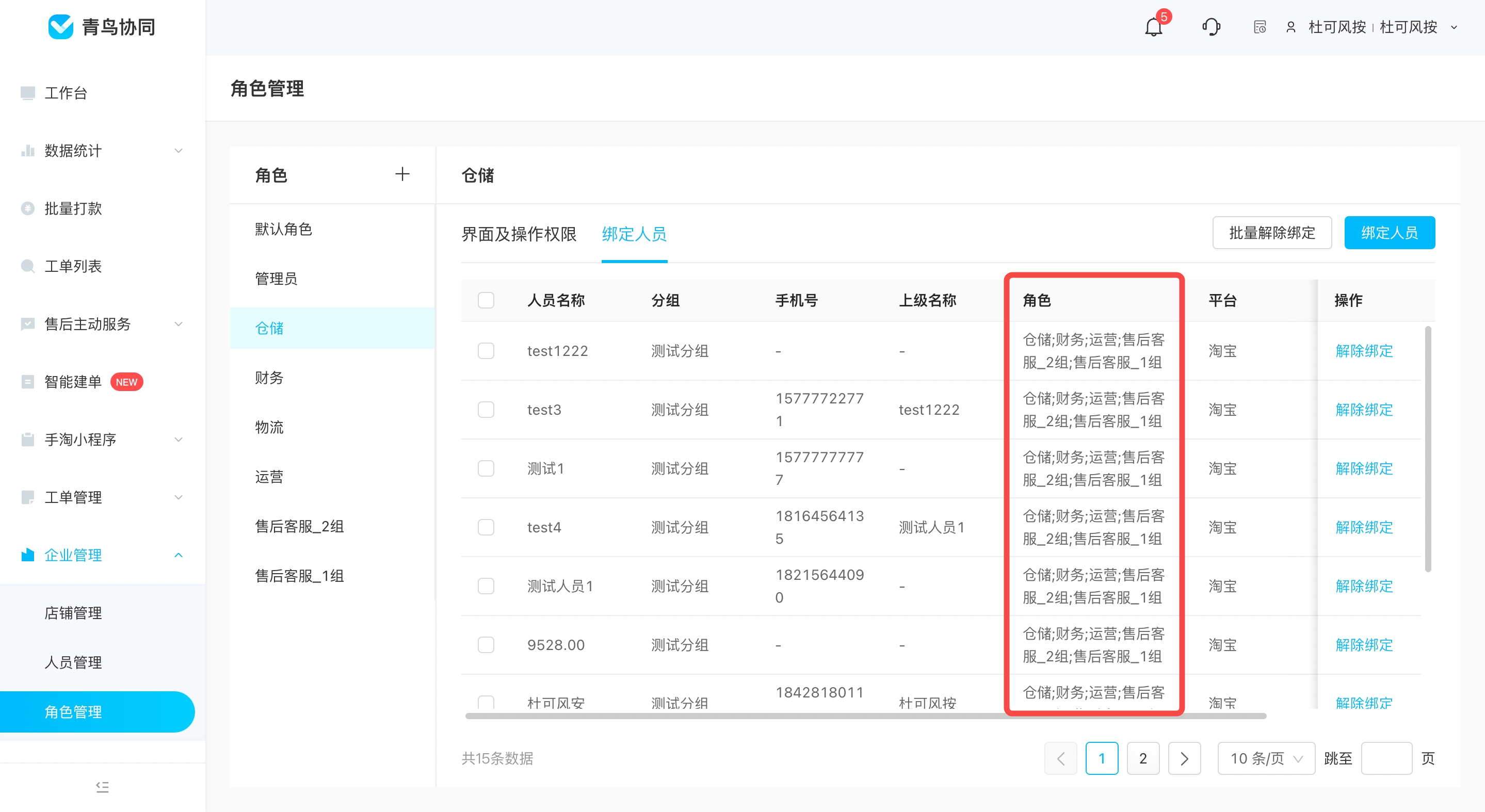Check the box for 测试人员1 row
Viewport: 1485px width, 812px height.
point(486,586)
